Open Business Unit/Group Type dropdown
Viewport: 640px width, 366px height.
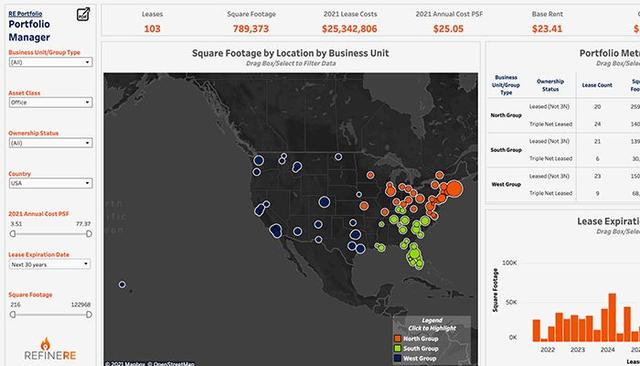51,62
